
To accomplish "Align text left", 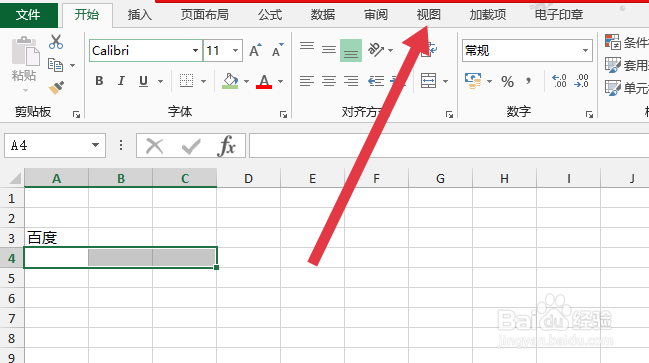I will (x=307, y=81).
